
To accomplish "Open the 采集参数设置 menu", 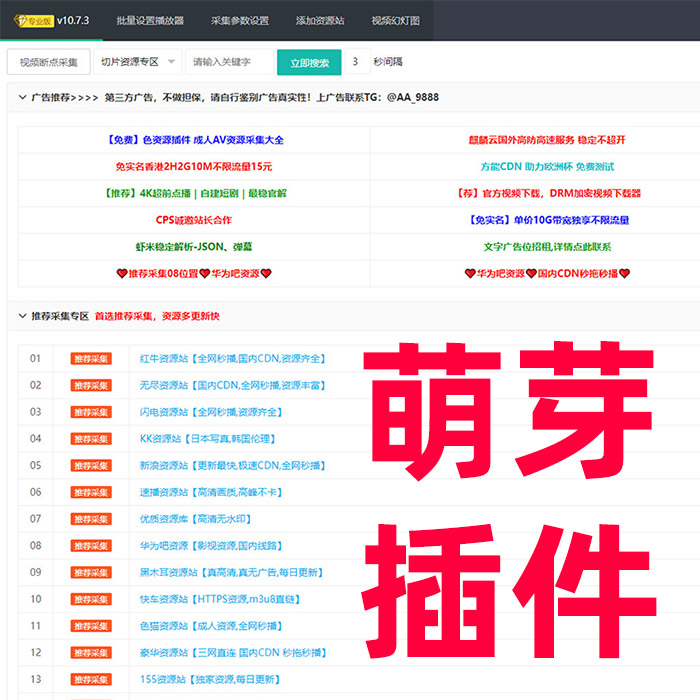I will [x=240, y=20].
